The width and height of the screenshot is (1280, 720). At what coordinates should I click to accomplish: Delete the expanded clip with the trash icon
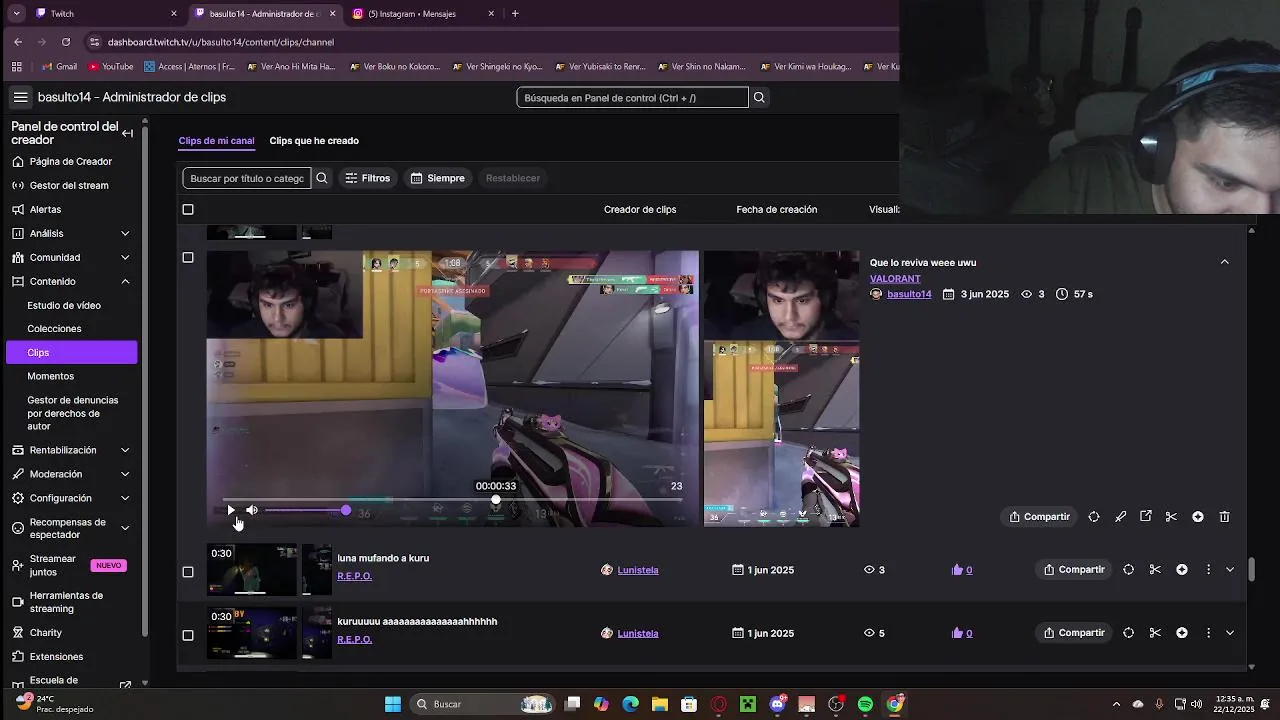(1225, 517)
